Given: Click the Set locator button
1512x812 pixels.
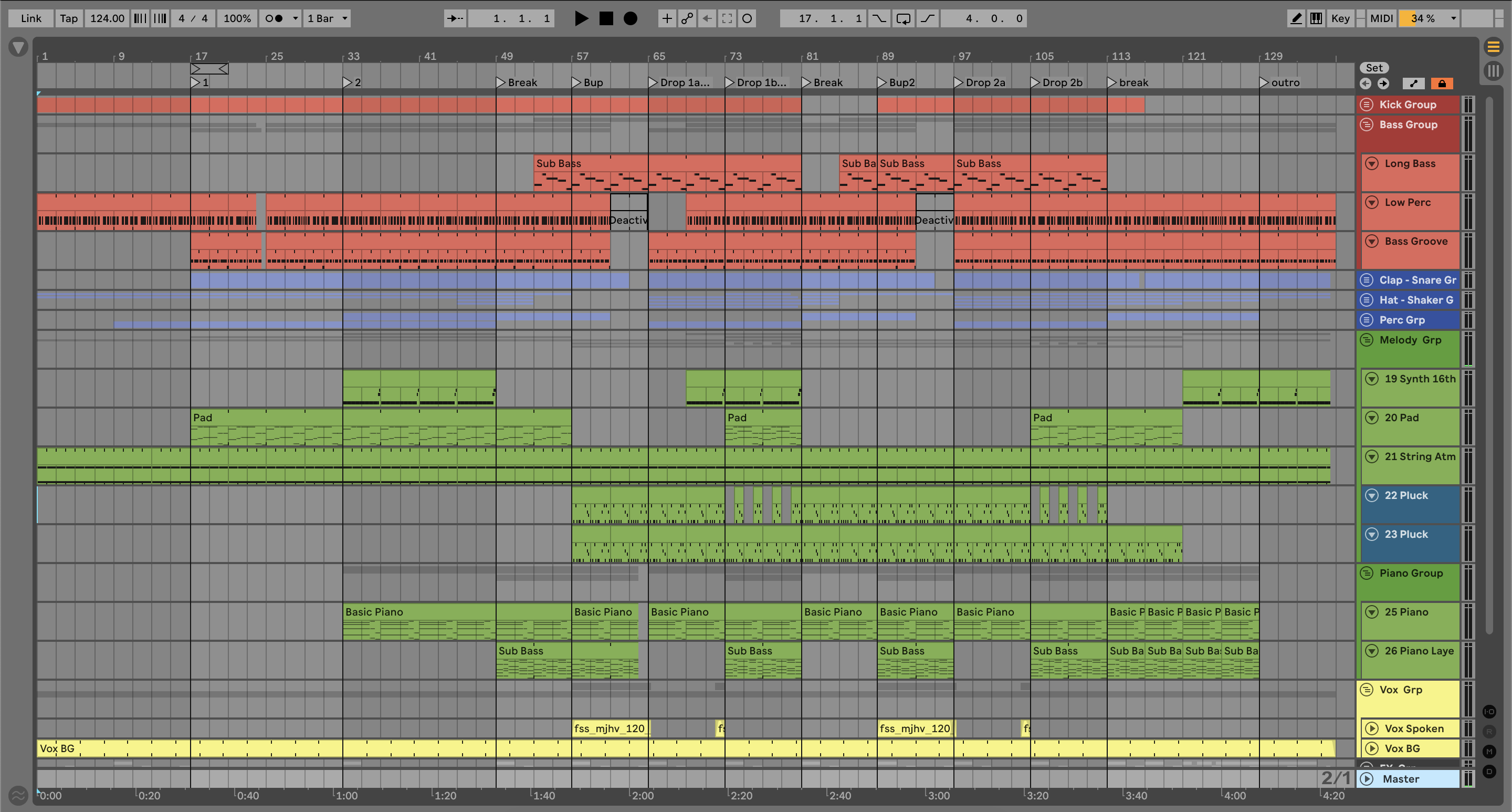Looking at the screenshot, I should (x=1374, y=68).
